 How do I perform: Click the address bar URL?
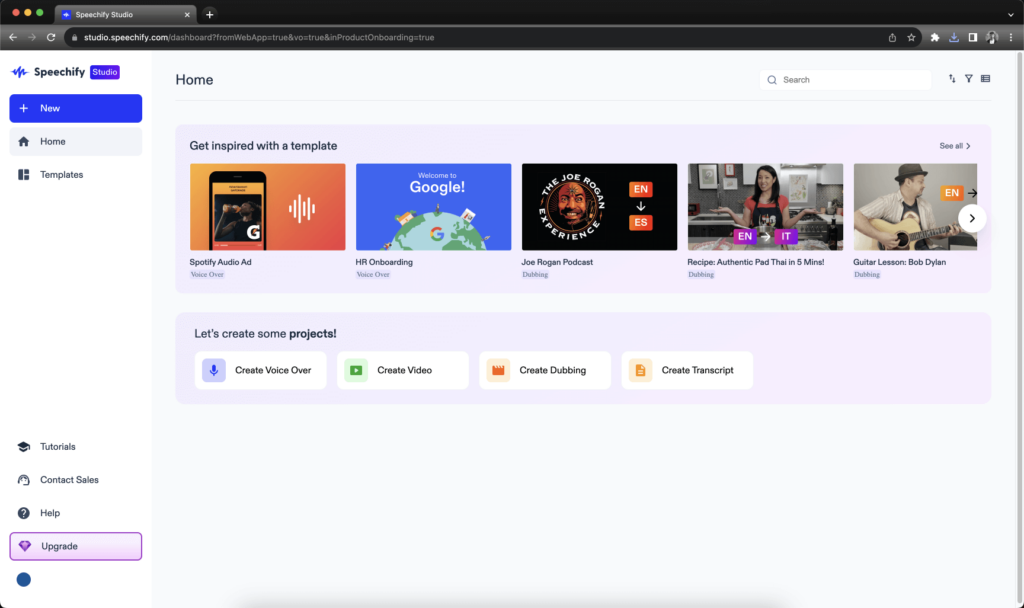point(259,38)
